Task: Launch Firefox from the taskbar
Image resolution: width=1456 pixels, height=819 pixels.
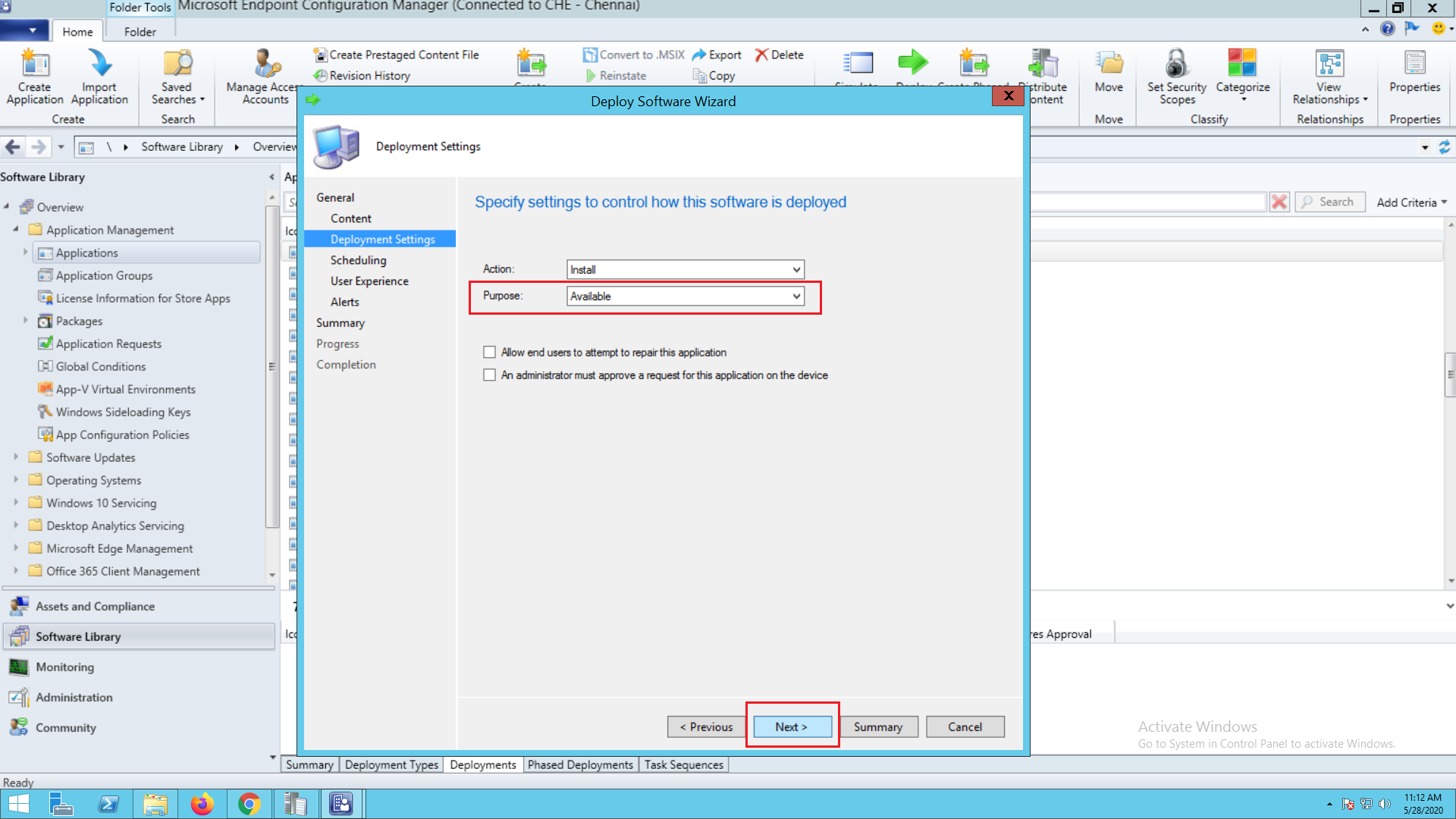Action: click(x=202, y=804)
